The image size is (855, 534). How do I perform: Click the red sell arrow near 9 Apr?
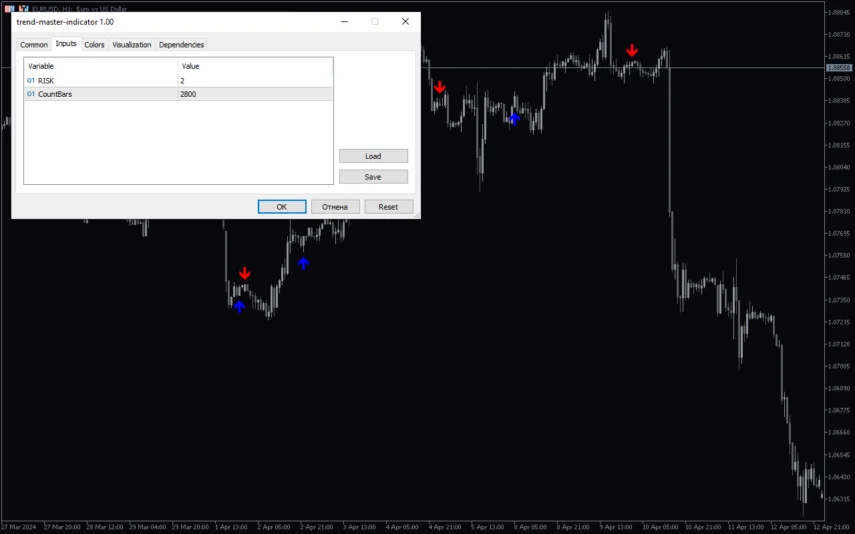pos(632,50)
